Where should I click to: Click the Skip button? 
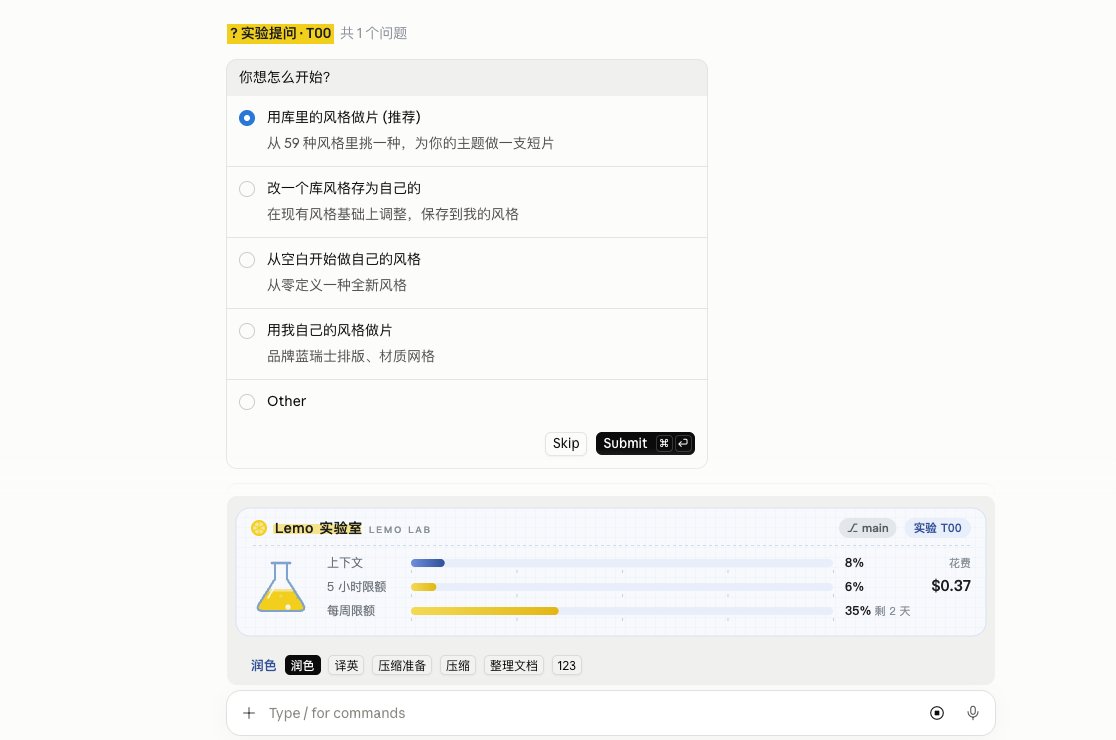566,443
